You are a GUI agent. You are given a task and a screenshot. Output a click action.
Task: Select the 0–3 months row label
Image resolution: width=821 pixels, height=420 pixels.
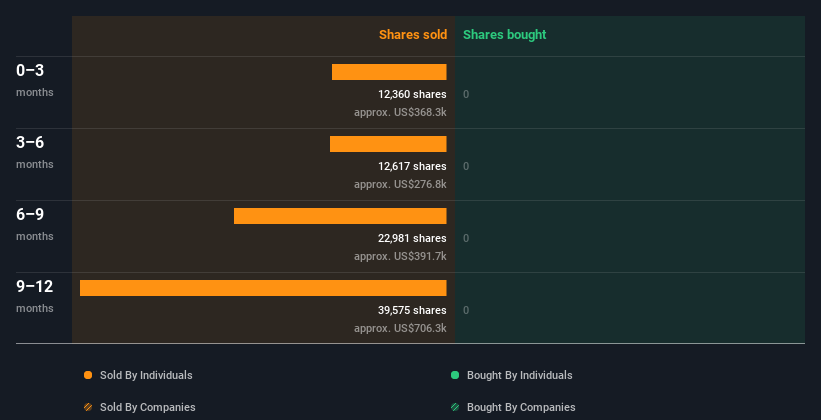pyautogui.click(x=35, y=80)
